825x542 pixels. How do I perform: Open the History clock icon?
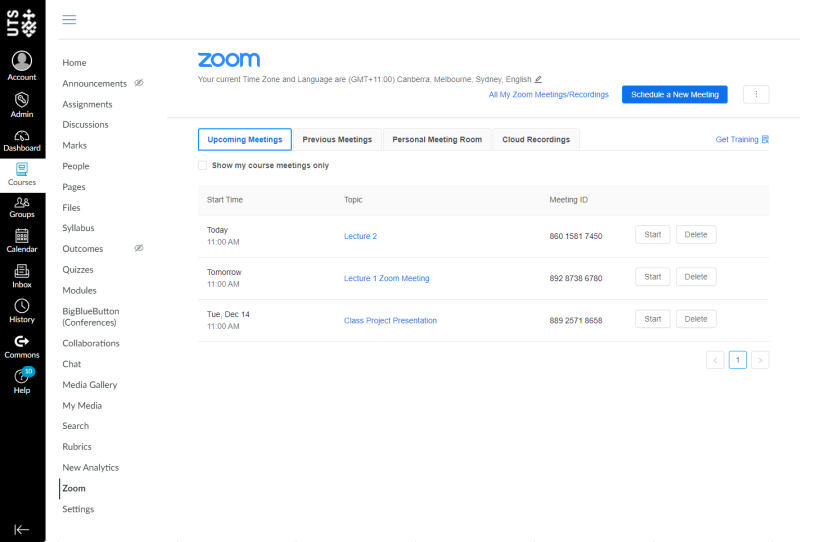(22, 306)
